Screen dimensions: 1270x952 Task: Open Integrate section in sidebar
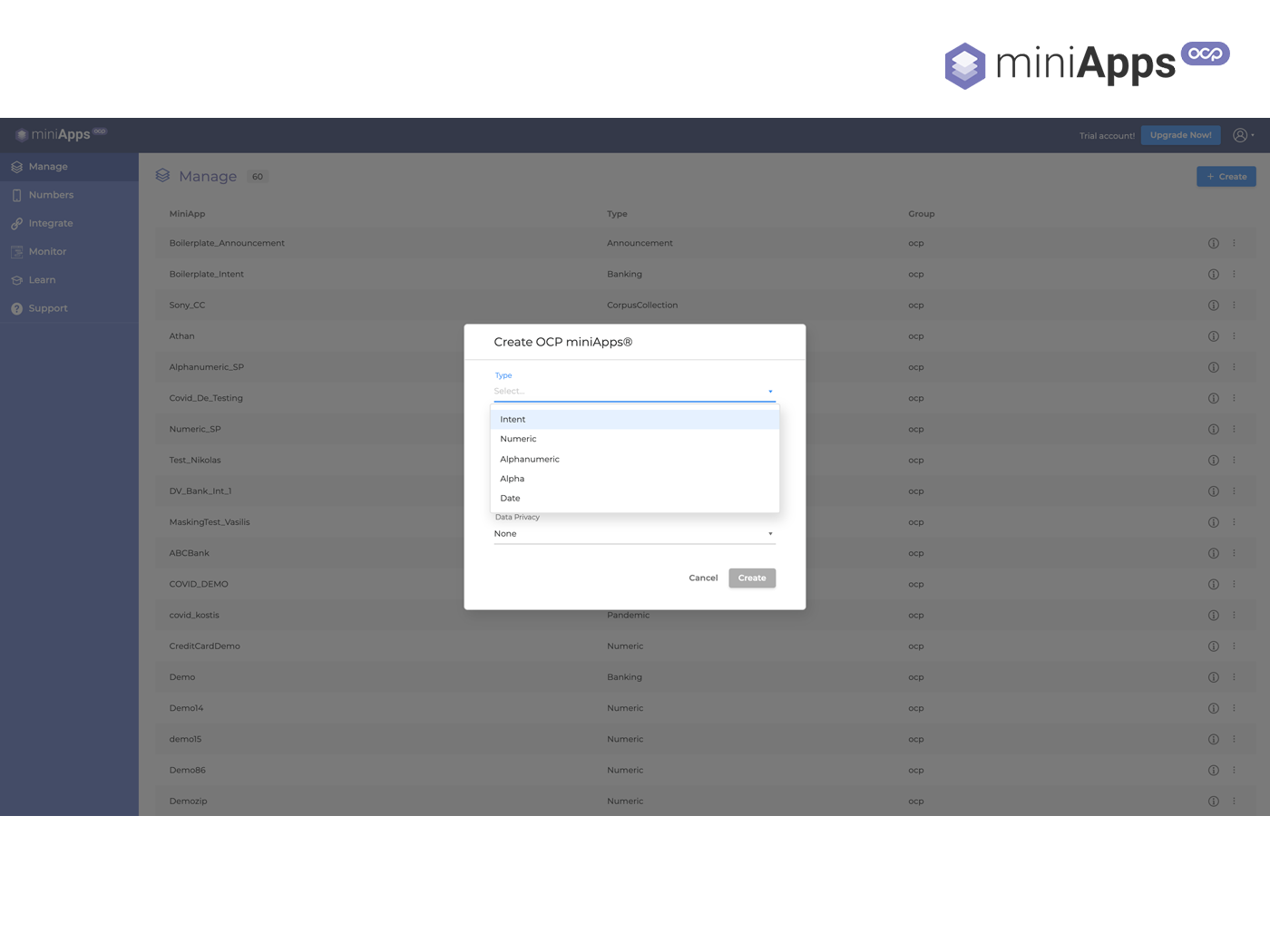[69, 223]
